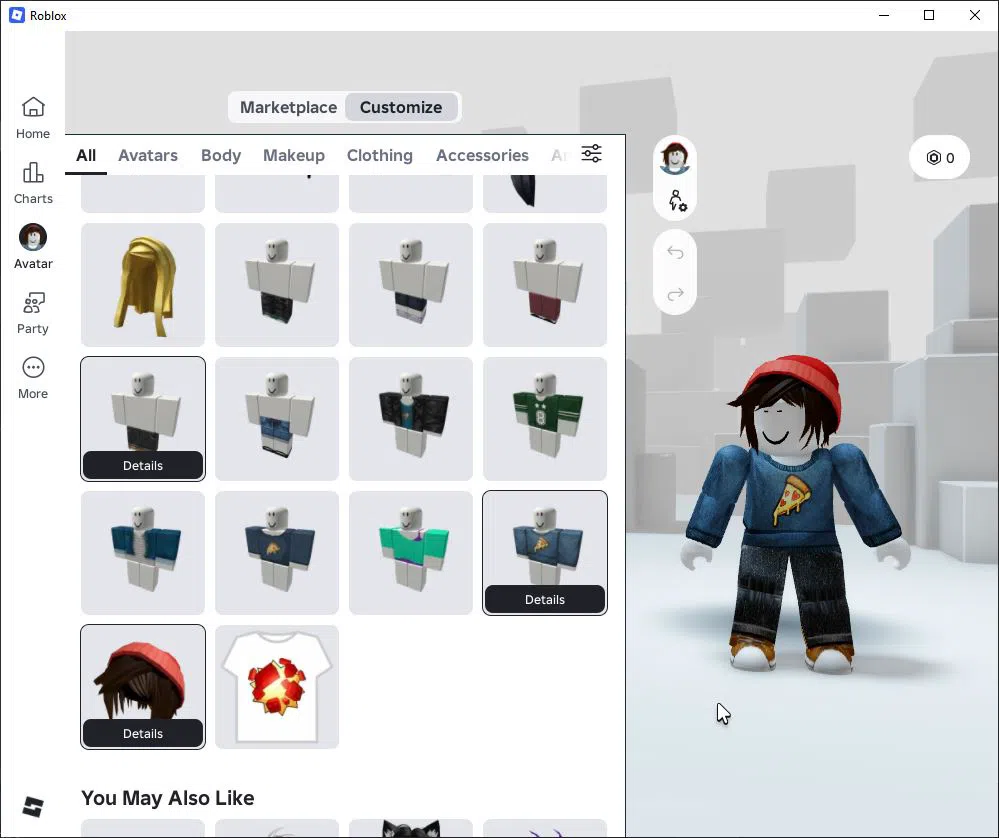Click the avatar headshot view icon
The height and width of the screenshot is (838, 999).
(675, 157)
